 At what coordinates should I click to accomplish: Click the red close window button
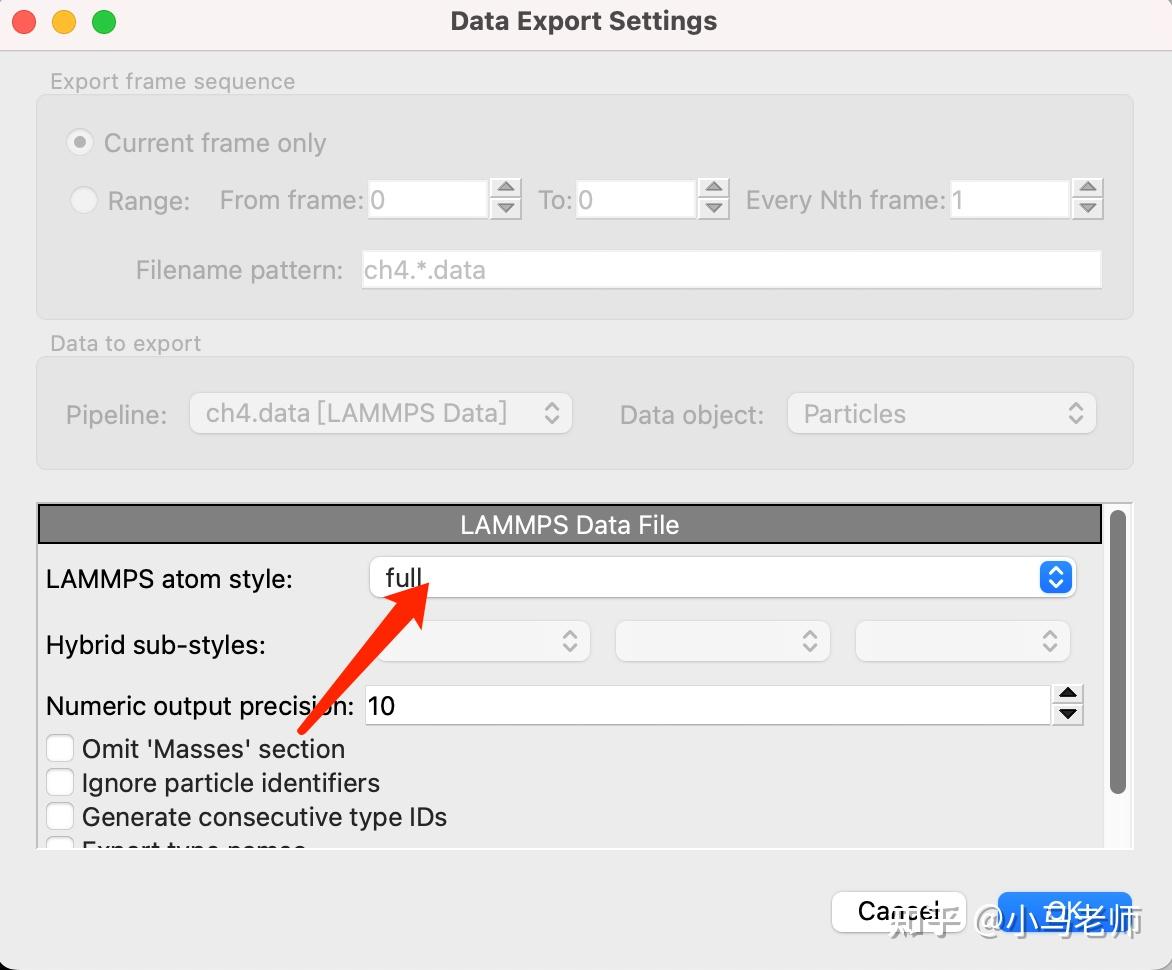[24, 21]
